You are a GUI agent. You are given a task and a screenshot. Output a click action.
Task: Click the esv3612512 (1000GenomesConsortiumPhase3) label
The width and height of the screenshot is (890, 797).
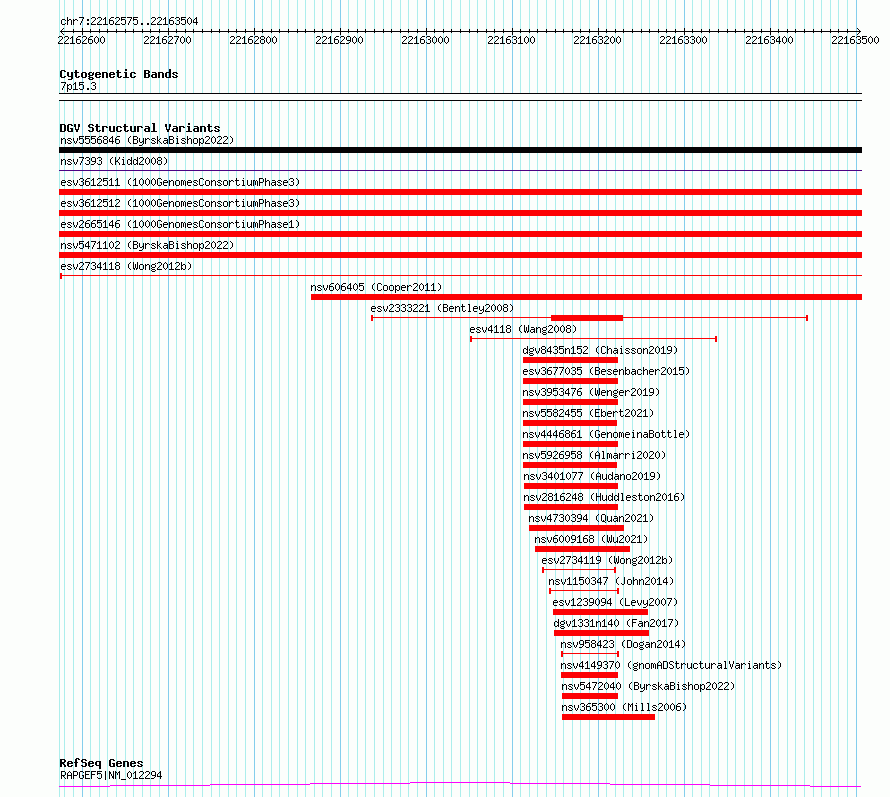tap(180, 203)
